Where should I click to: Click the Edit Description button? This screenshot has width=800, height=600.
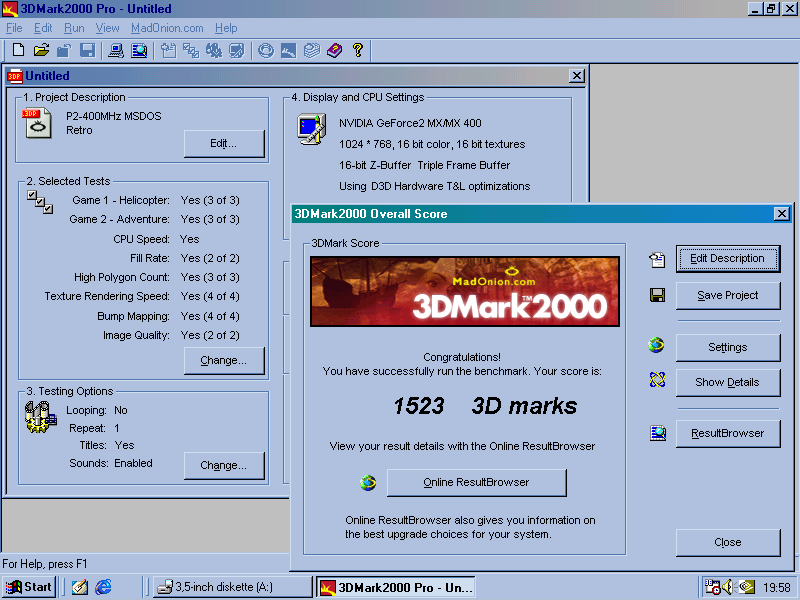[728, 259]
